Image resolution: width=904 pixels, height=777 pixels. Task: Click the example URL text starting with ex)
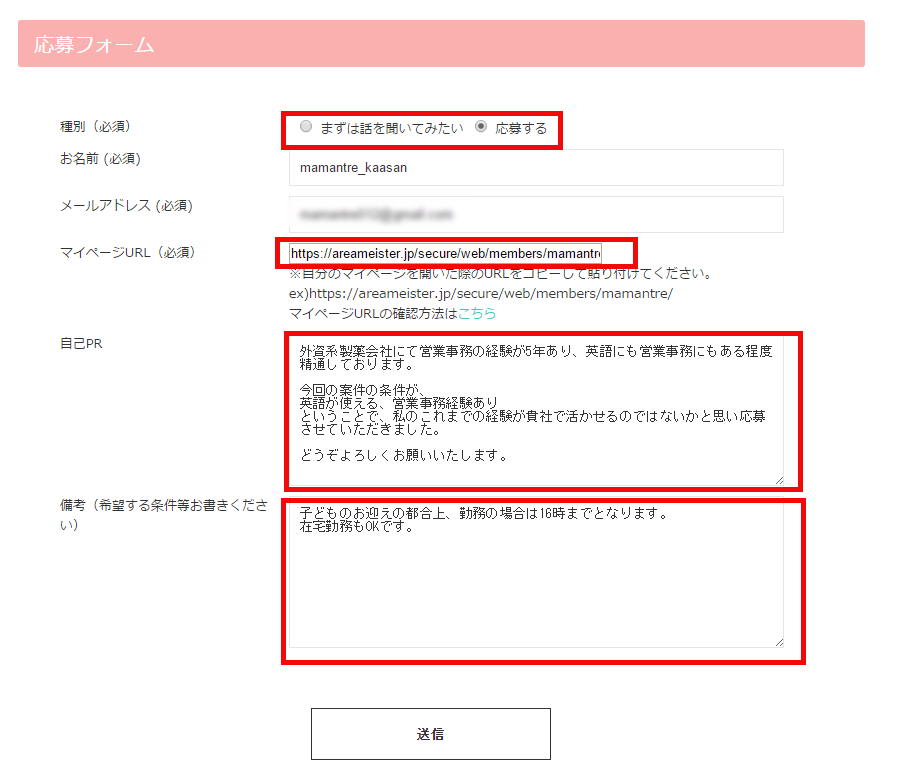point(481,294)
